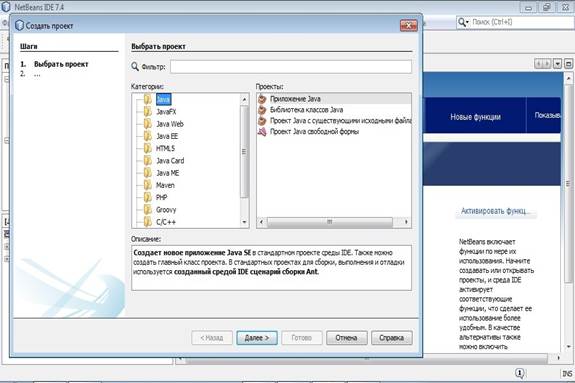The height and width of the screenshot is (383, 575).
Task: Click the C/C++ folder icon
Action: pos(148,222)
